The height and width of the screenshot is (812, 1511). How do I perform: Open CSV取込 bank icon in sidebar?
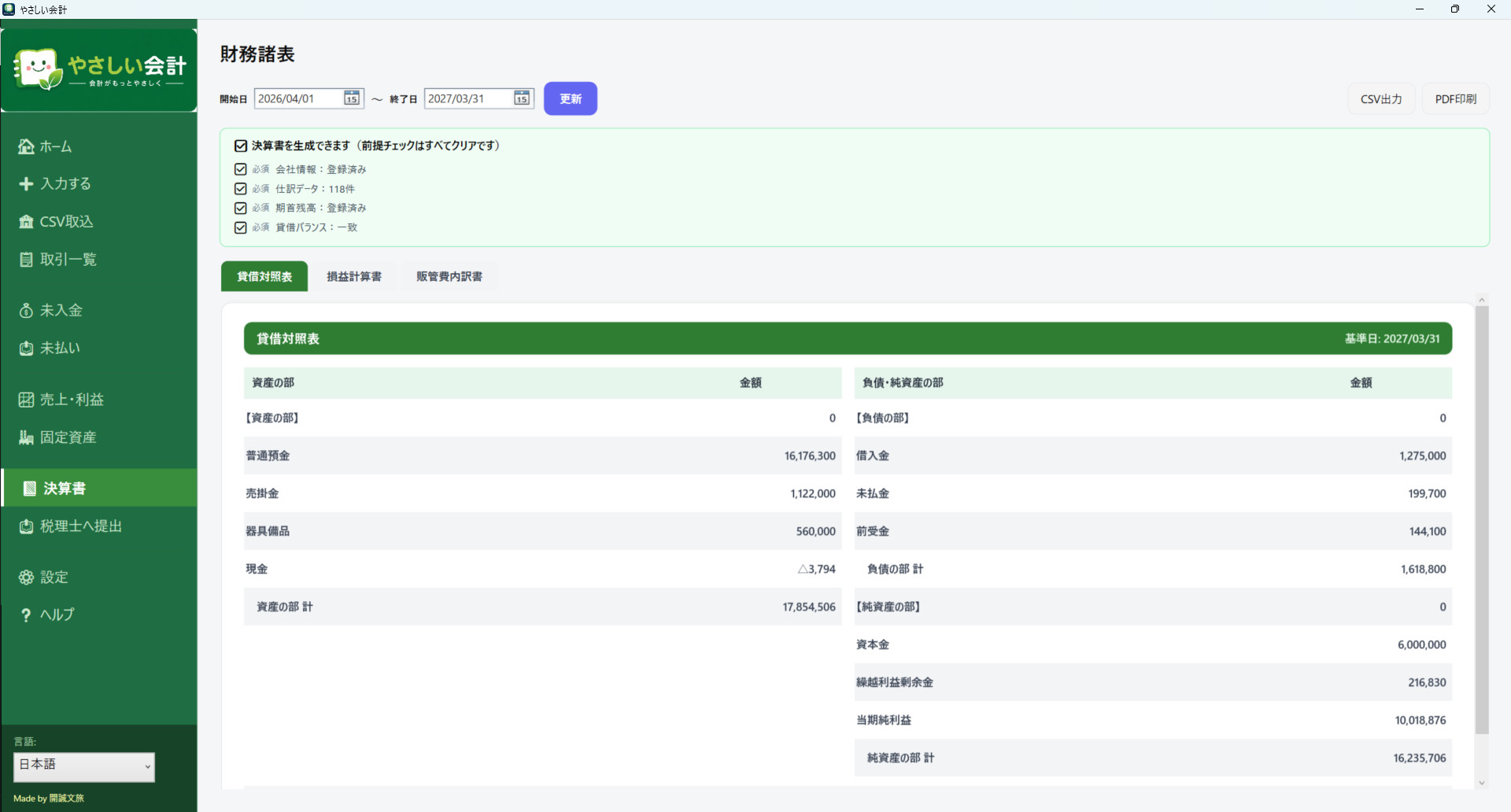tap(26, 222)
